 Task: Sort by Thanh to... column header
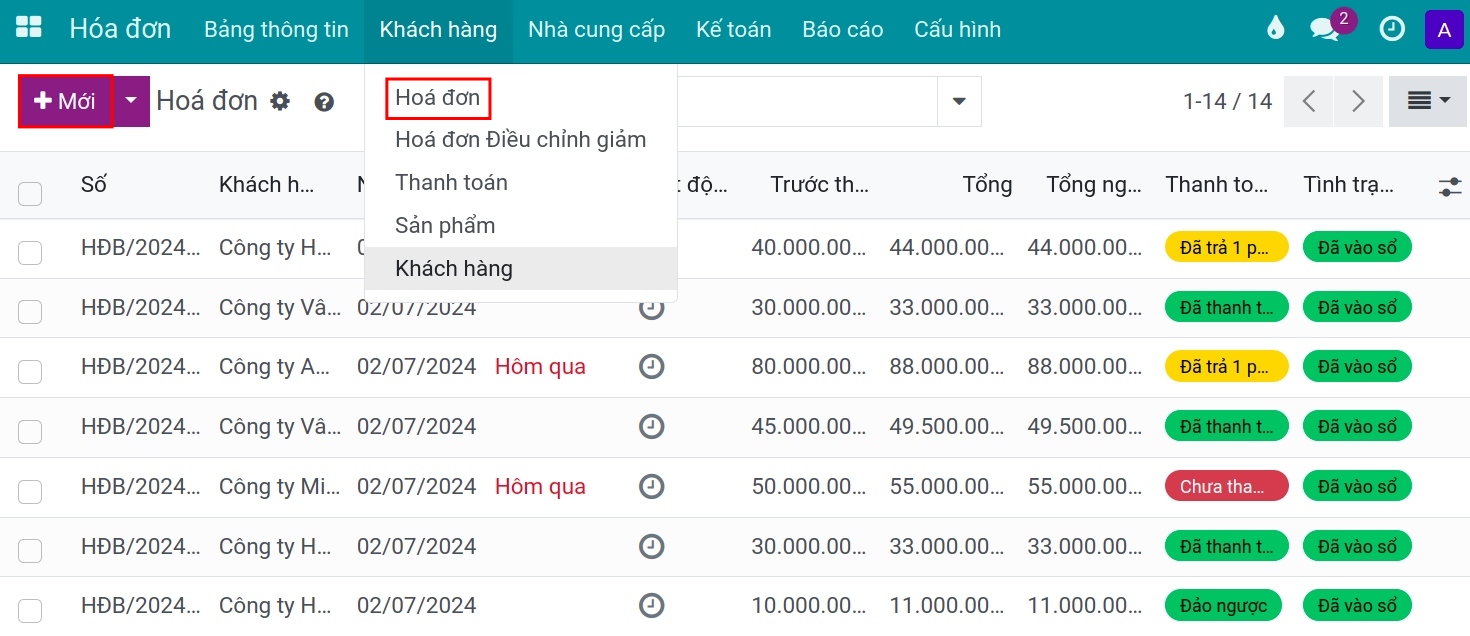1217,184
